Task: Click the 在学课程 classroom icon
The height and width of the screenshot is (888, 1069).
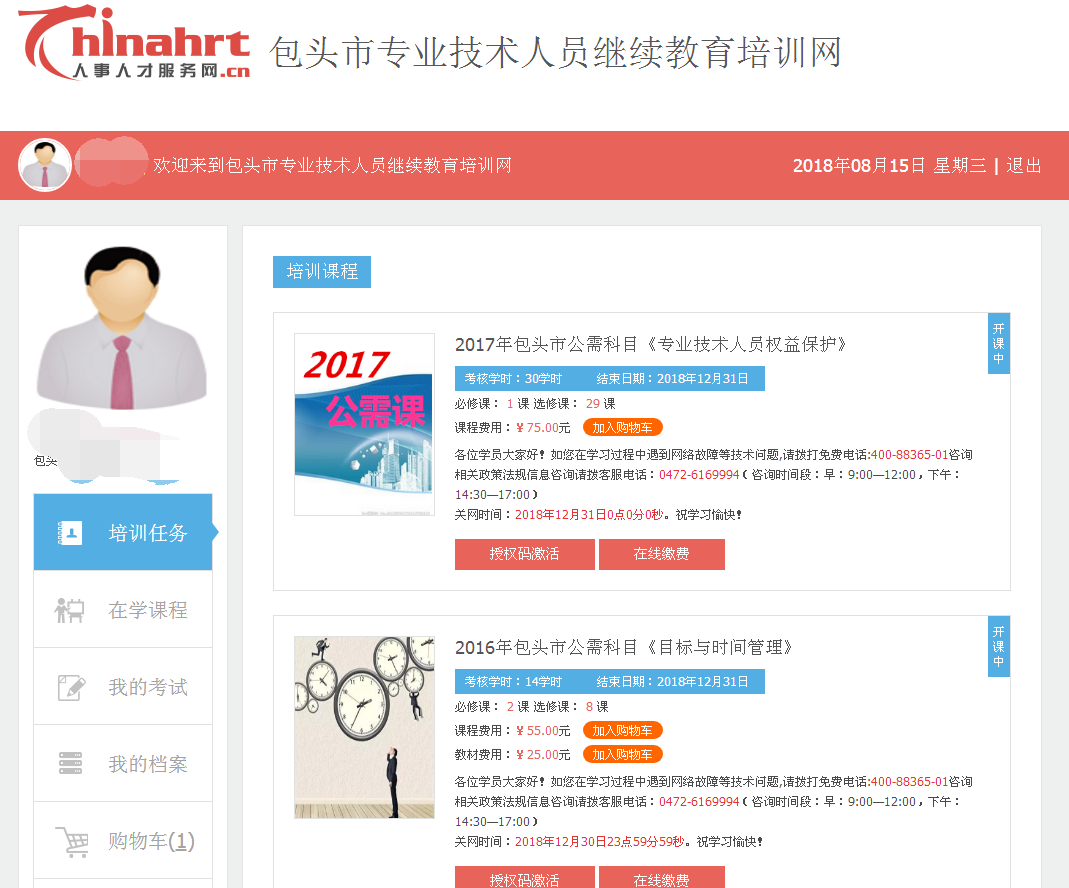Action: tap(70, 610)
